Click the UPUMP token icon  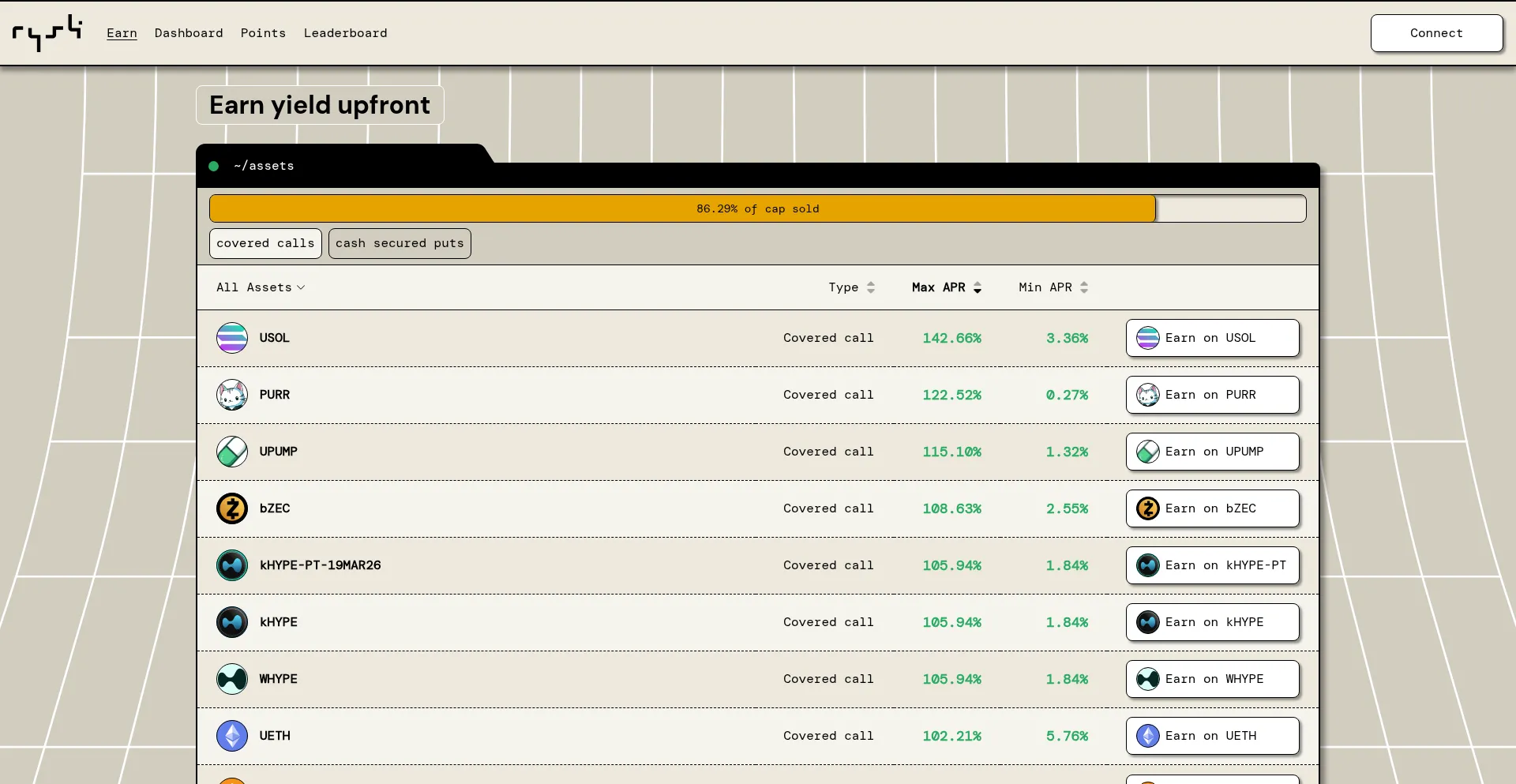click(232, 452)
